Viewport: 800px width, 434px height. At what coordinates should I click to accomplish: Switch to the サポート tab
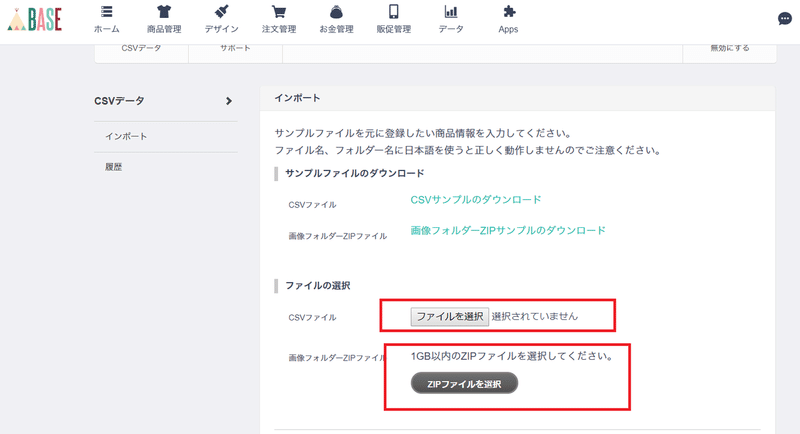pos(235,50)
